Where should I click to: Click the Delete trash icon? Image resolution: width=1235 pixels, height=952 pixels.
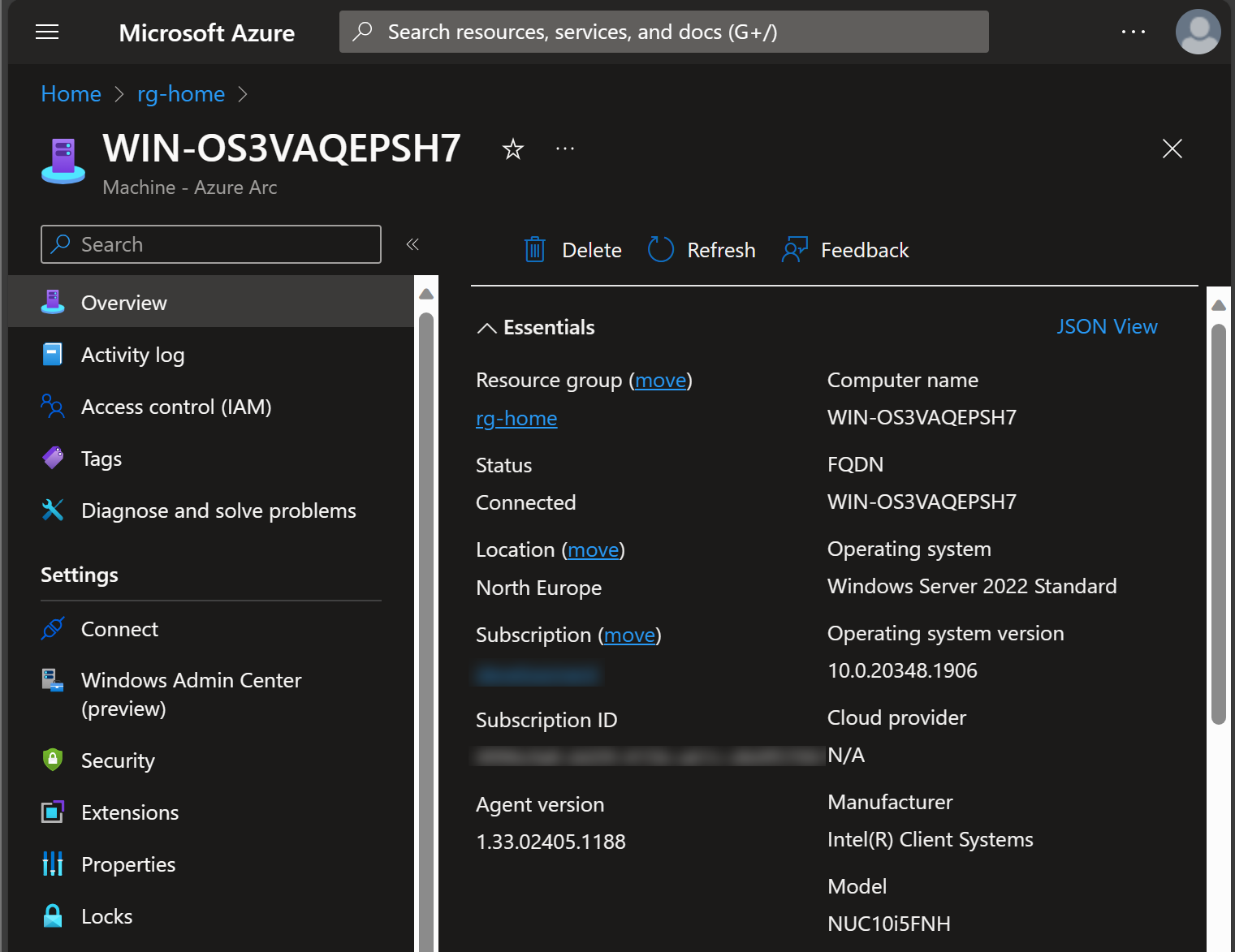(x=535, y=250)
